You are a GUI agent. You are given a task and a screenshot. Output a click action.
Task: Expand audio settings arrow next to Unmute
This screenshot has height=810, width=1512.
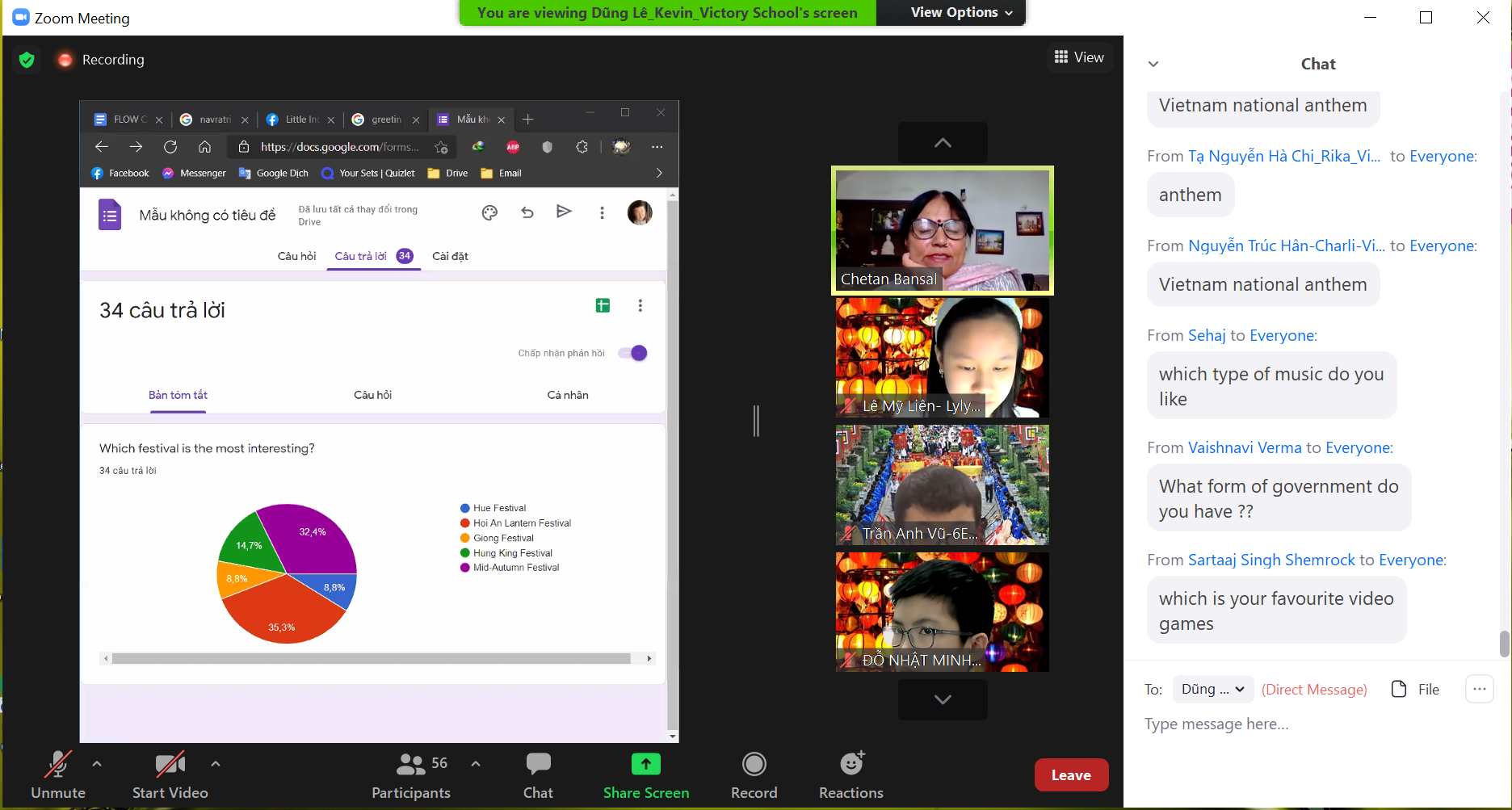97,763
